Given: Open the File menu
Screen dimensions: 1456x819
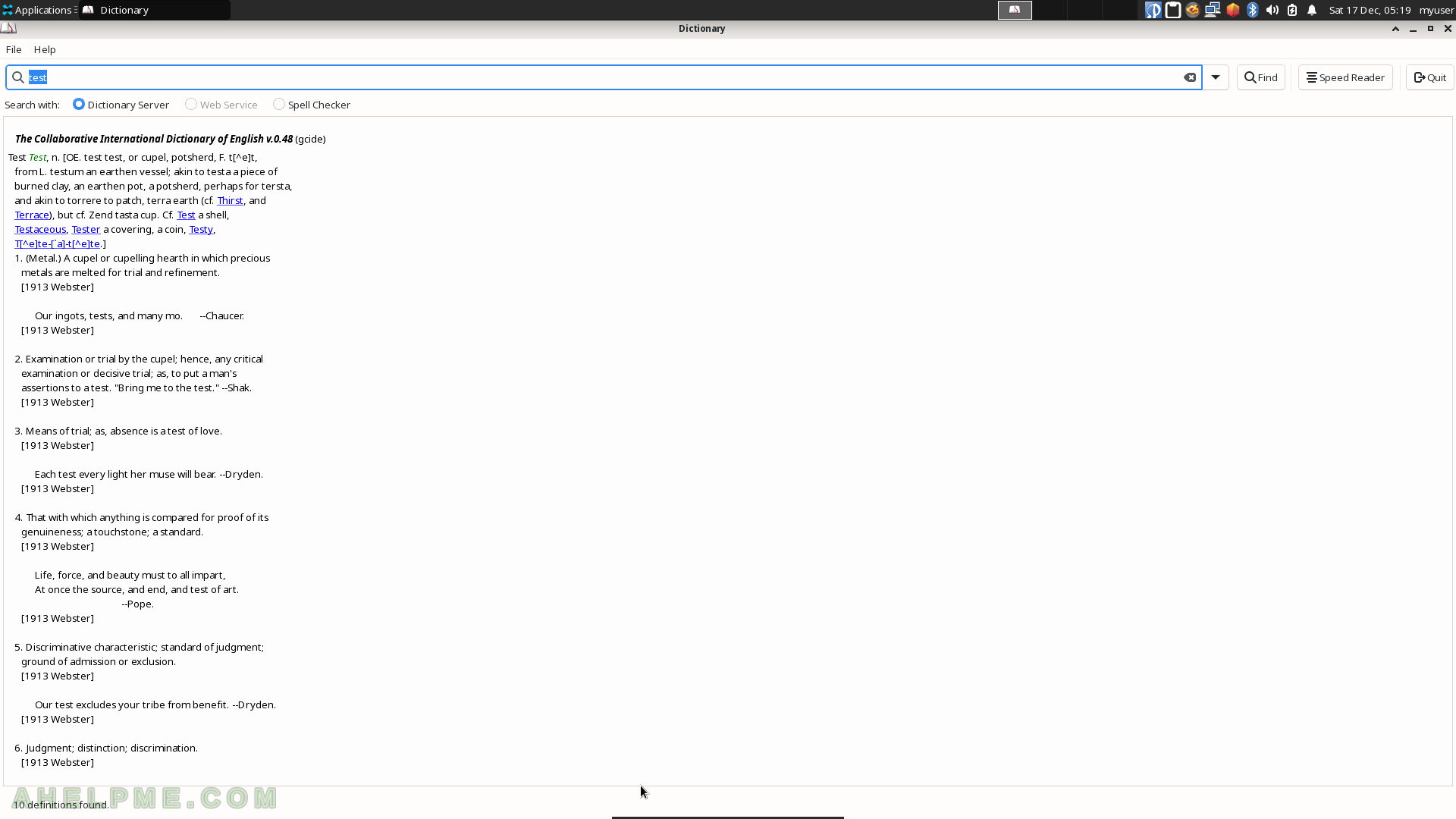Looking at the screenshot, I should pyautogui.click(x=14, y=49).
